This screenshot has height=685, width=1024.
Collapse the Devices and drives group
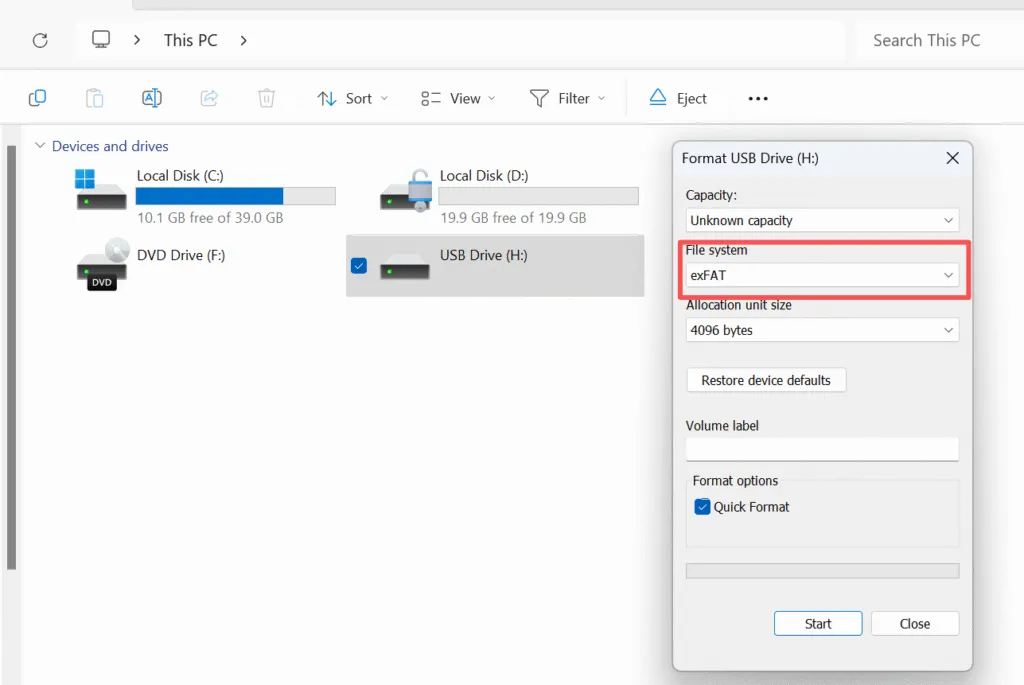40,146
